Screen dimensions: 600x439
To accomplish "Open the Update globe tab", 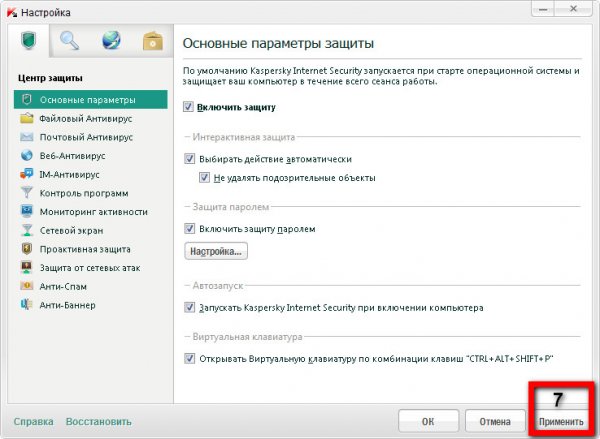I will (x=111, y=41).
